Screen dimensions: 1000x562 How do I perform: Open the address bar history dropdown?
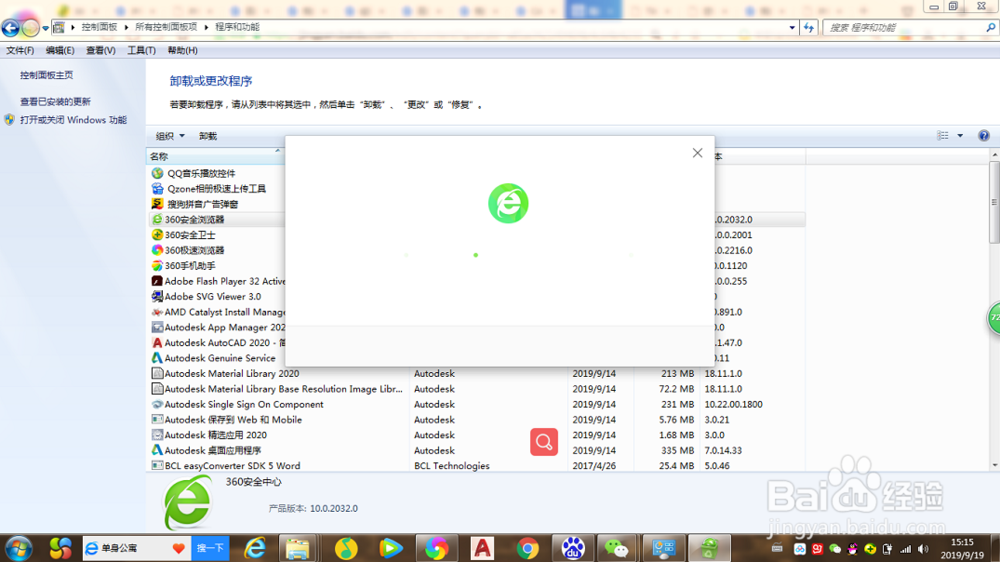tap(792, 27)
